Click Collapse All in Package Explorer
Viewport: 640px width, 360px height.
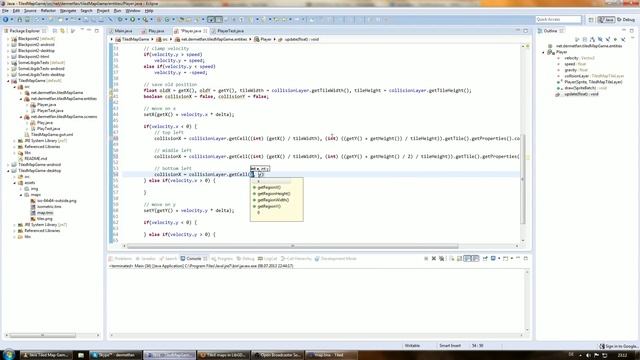55,31
